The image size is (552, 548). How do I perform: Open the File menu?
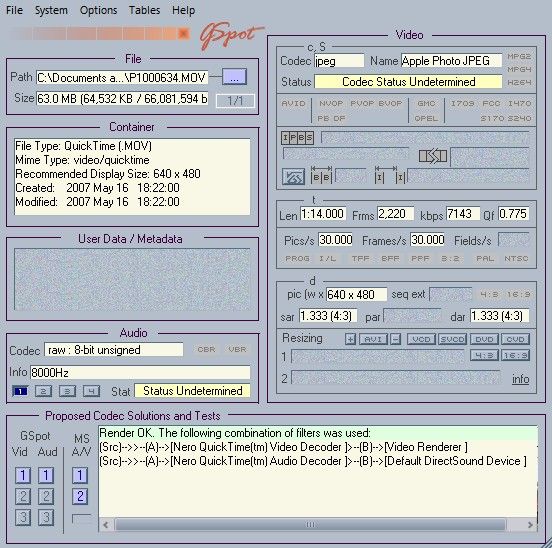[x=14, y=10]
